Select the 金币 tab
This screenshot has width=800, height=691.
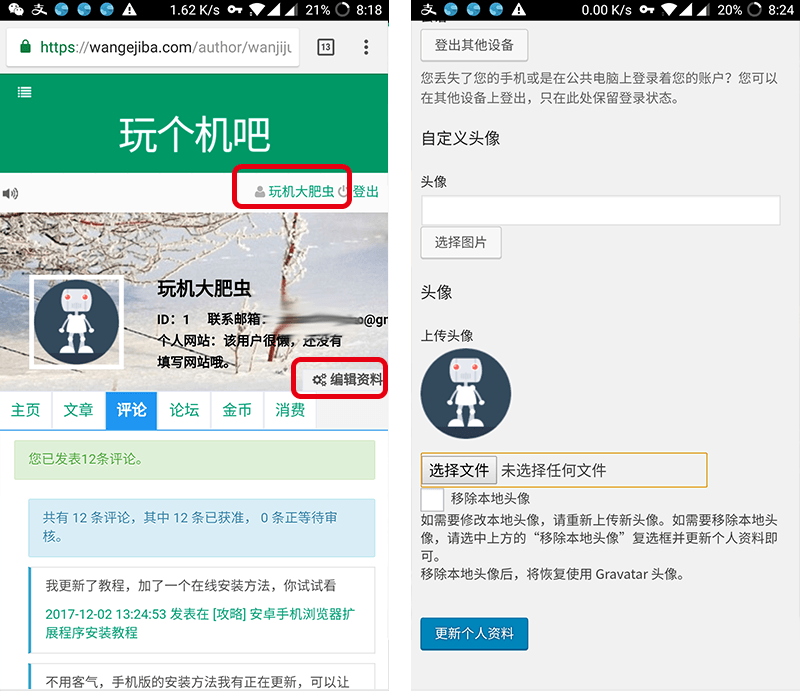(236, 410)
